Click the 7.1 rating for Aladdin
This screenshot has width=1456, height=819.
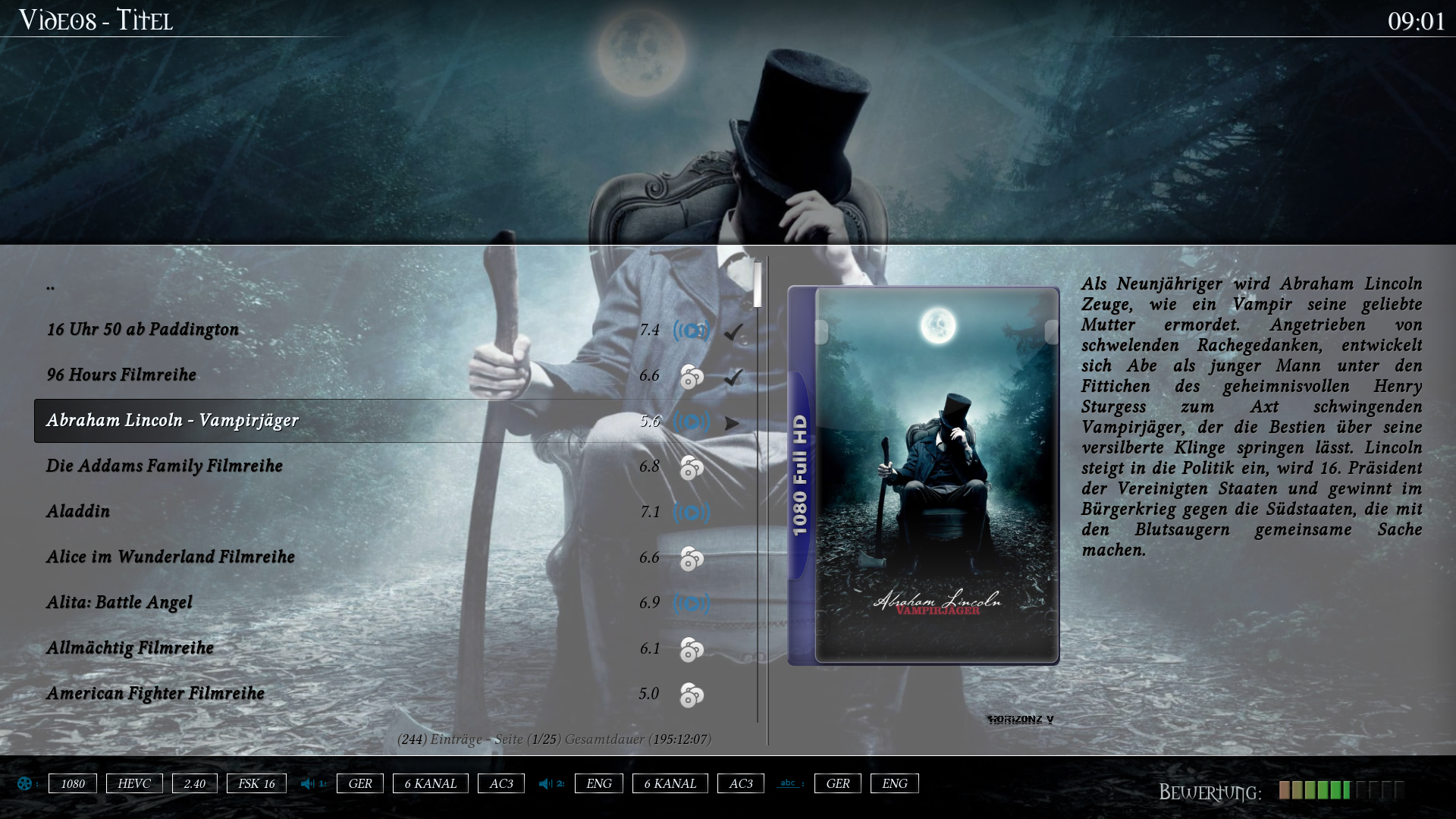pos(650,512)
